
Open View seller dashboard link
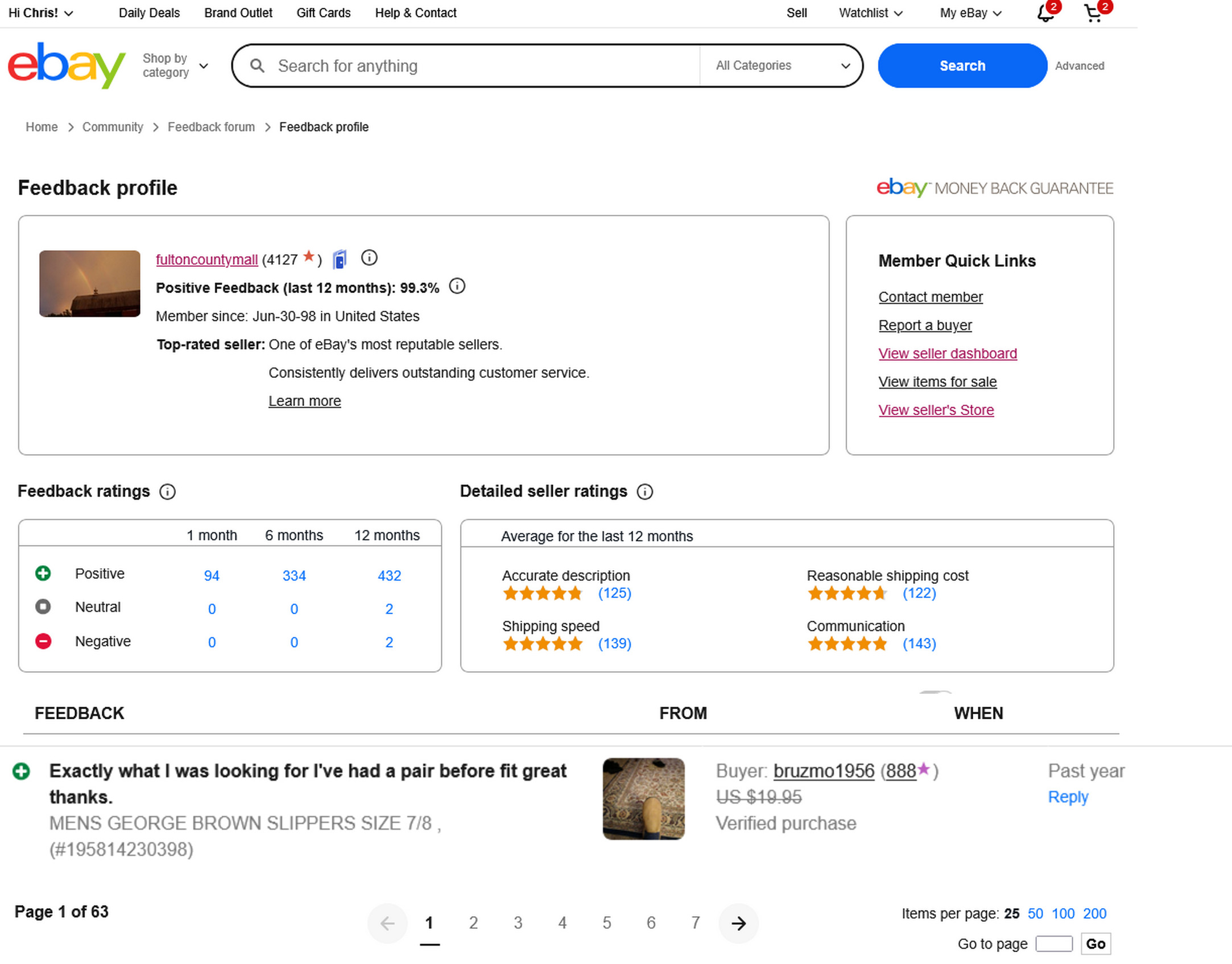[x=947, y=353]
